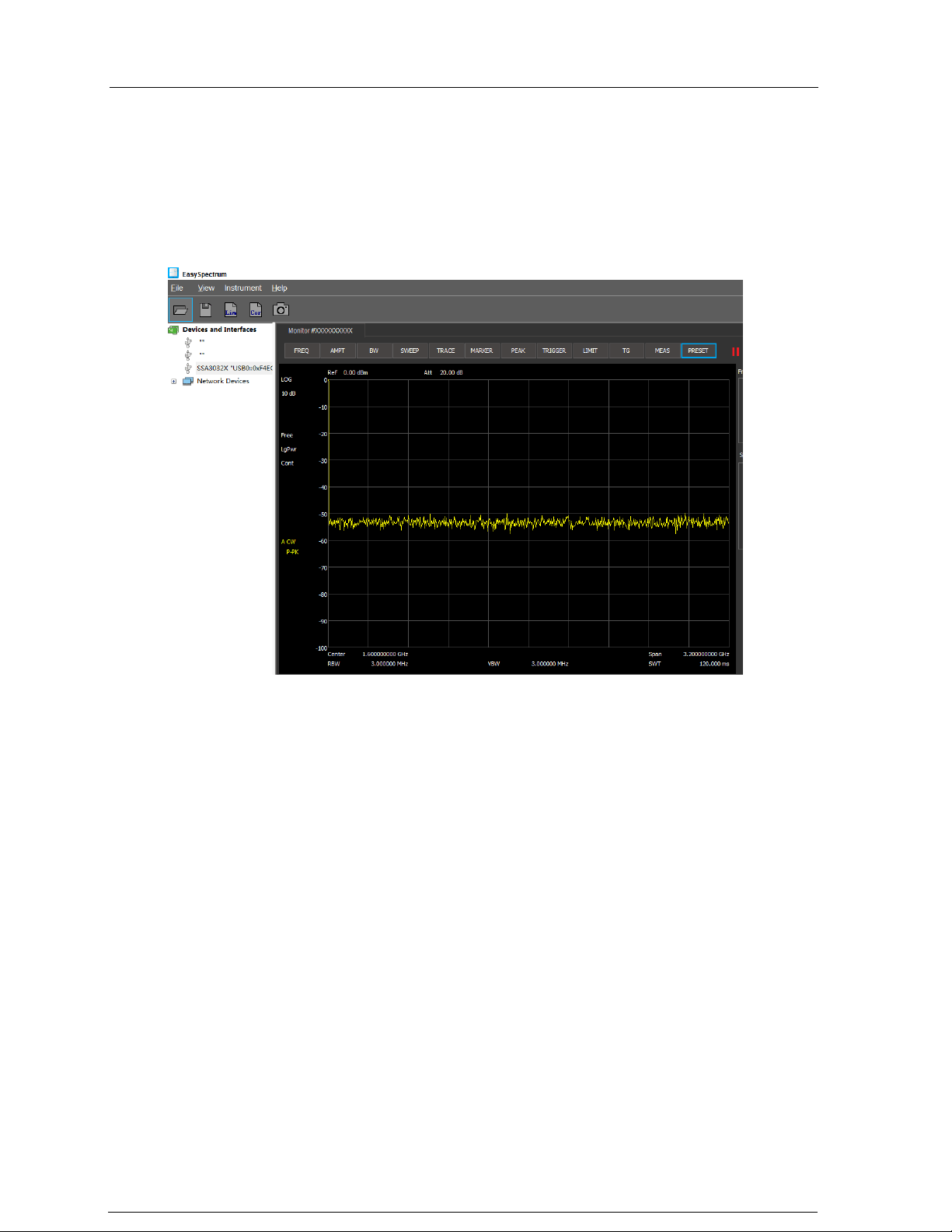Image resolution: width=952 pixels, height=1232 pixels.
Task: Click the Span 3.200000000 GHz value
Action: (x=706, y=654)
